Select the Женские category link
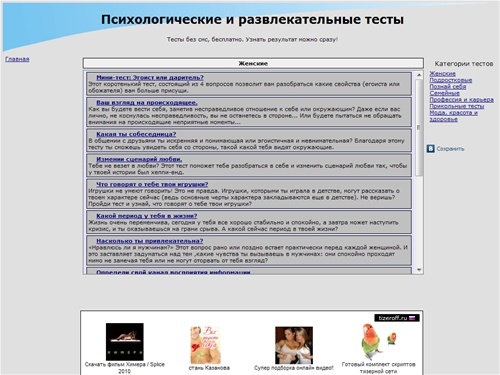Screen dimensions: 500x375 tap(442, 73)
